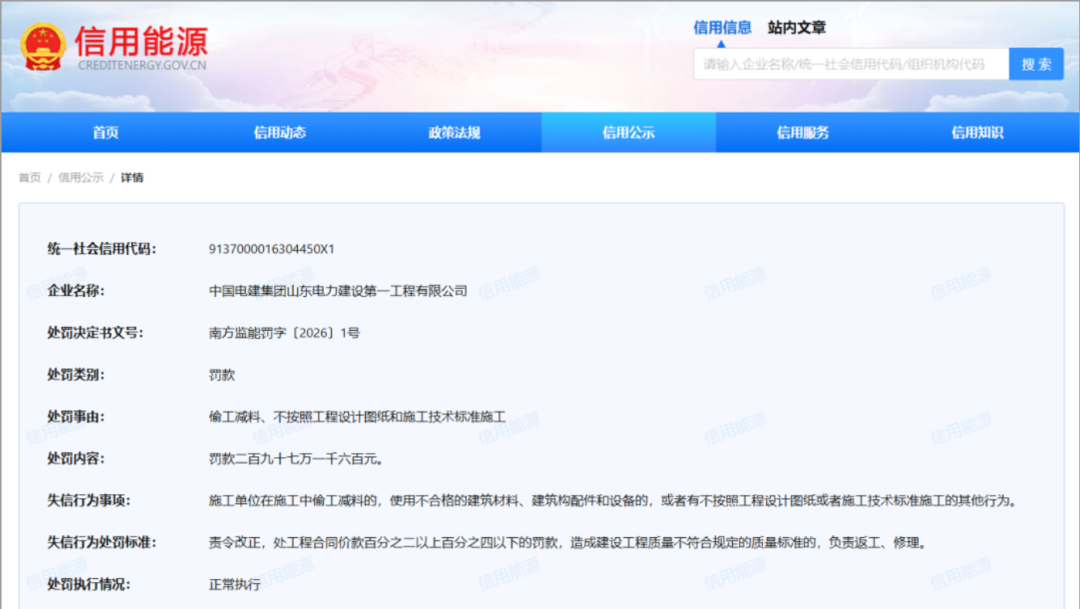Go to 信用公示 via breadcrumb link
Image resolution: width=1080 pixels, height=609 pixels.
81,178
